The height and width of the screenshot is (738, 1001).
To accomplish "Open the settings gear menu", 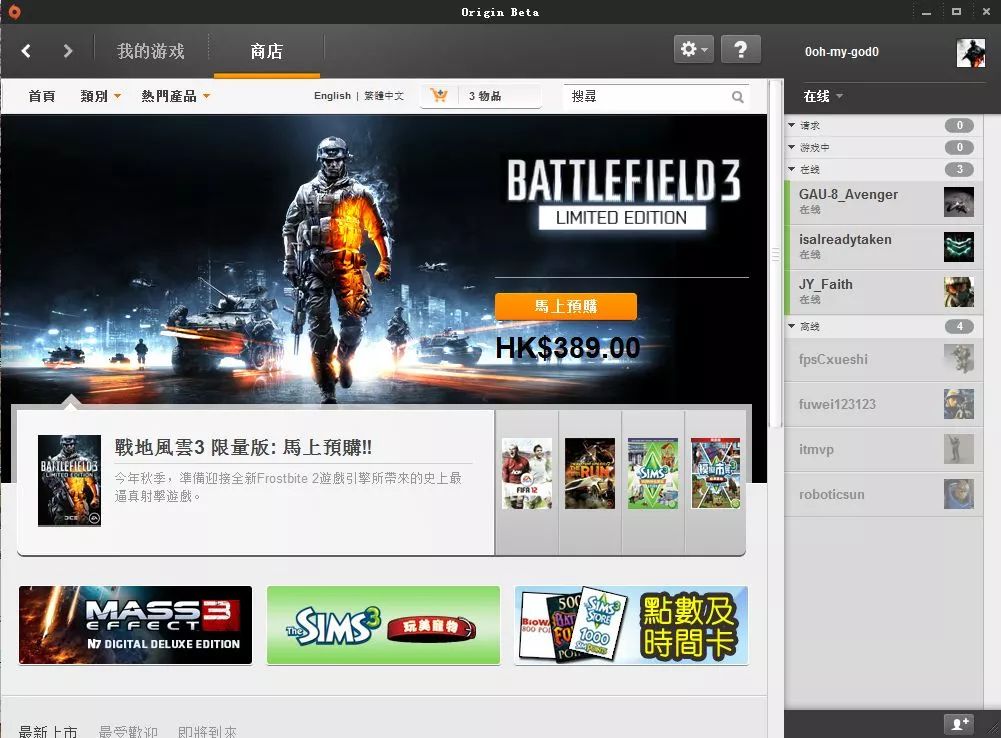I will [x=692, y=48].
